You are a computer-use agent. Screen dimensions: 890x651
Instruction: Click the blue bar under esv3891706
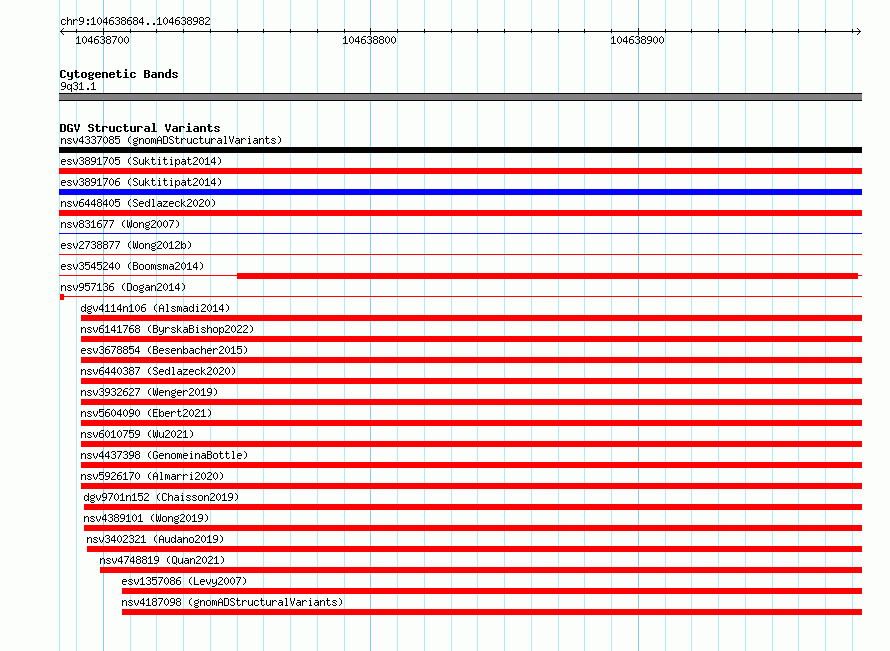click(x=460, y=192)
